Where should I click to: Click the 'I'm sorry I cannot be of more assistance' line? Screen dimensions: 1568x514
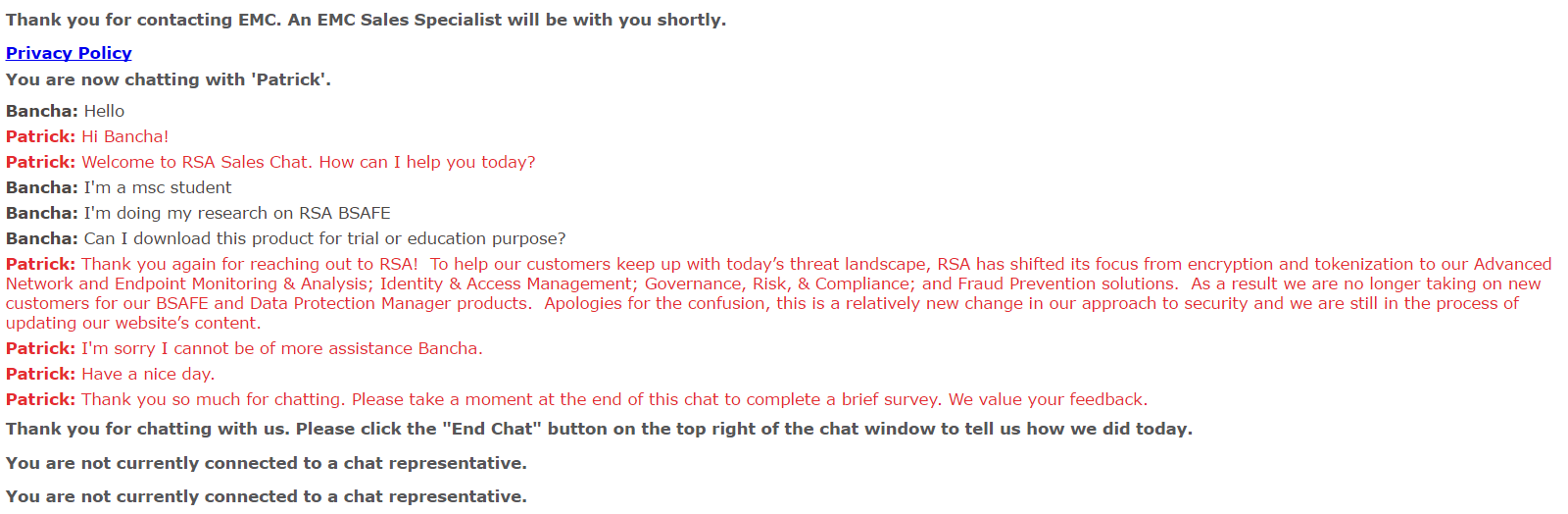pyautogui.click(x=281, y=348)
